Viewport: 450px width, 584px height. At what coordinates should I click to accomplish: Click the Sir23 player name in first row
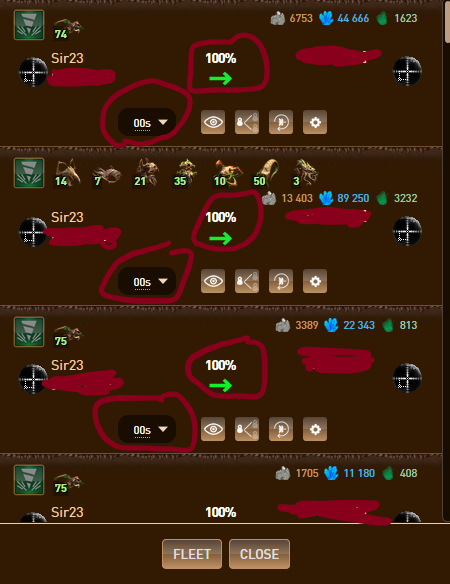click(x=67, y=58)
